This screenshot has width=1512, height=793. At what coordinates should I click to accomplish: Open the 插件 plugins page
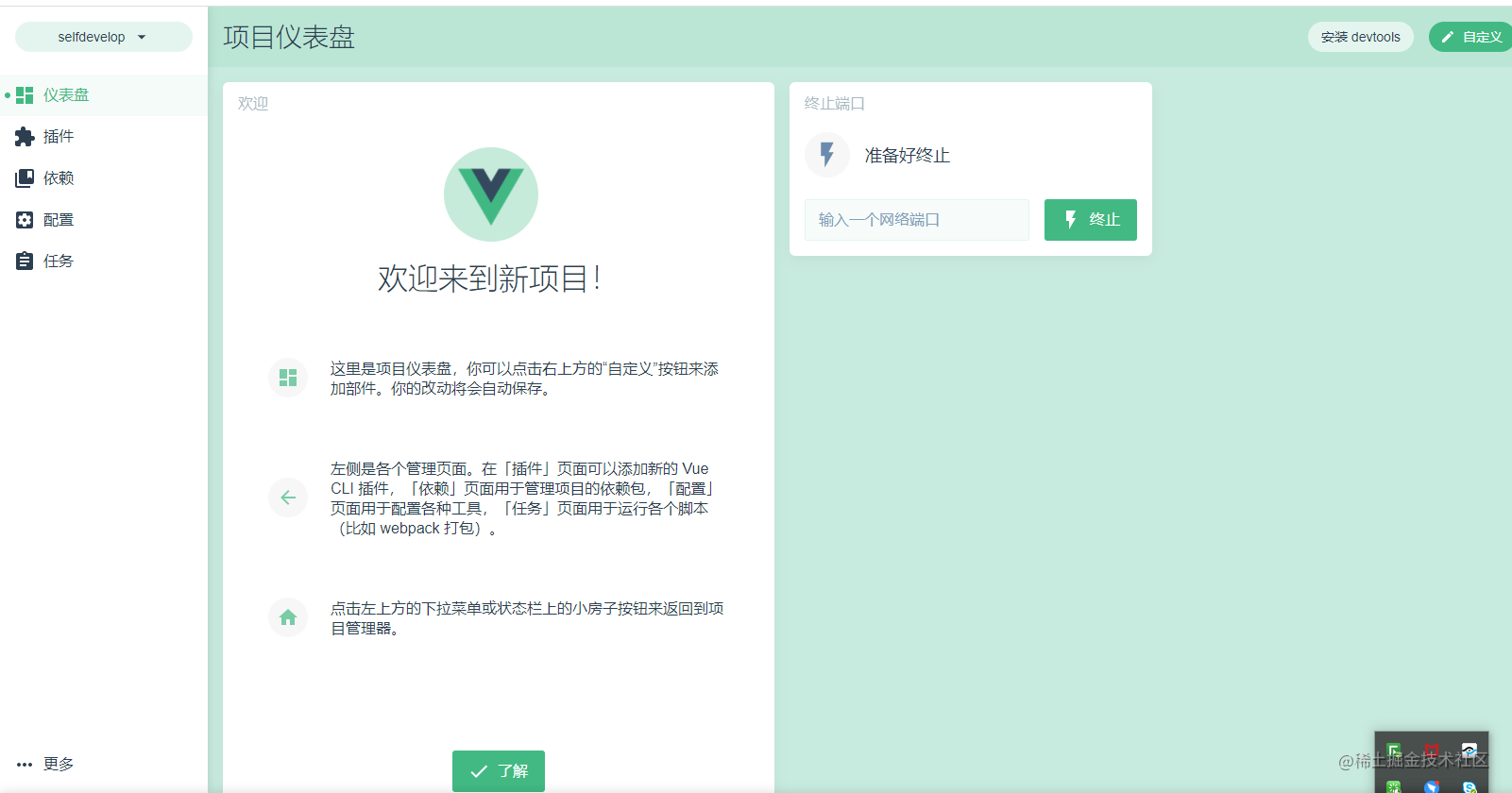[104, 137]
